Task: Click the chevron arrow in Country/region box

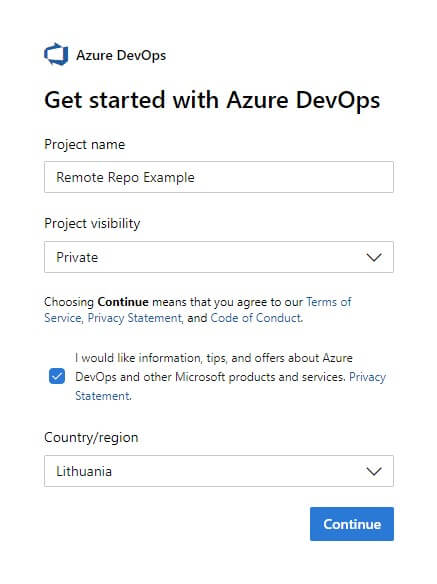Action: [374, 471]
